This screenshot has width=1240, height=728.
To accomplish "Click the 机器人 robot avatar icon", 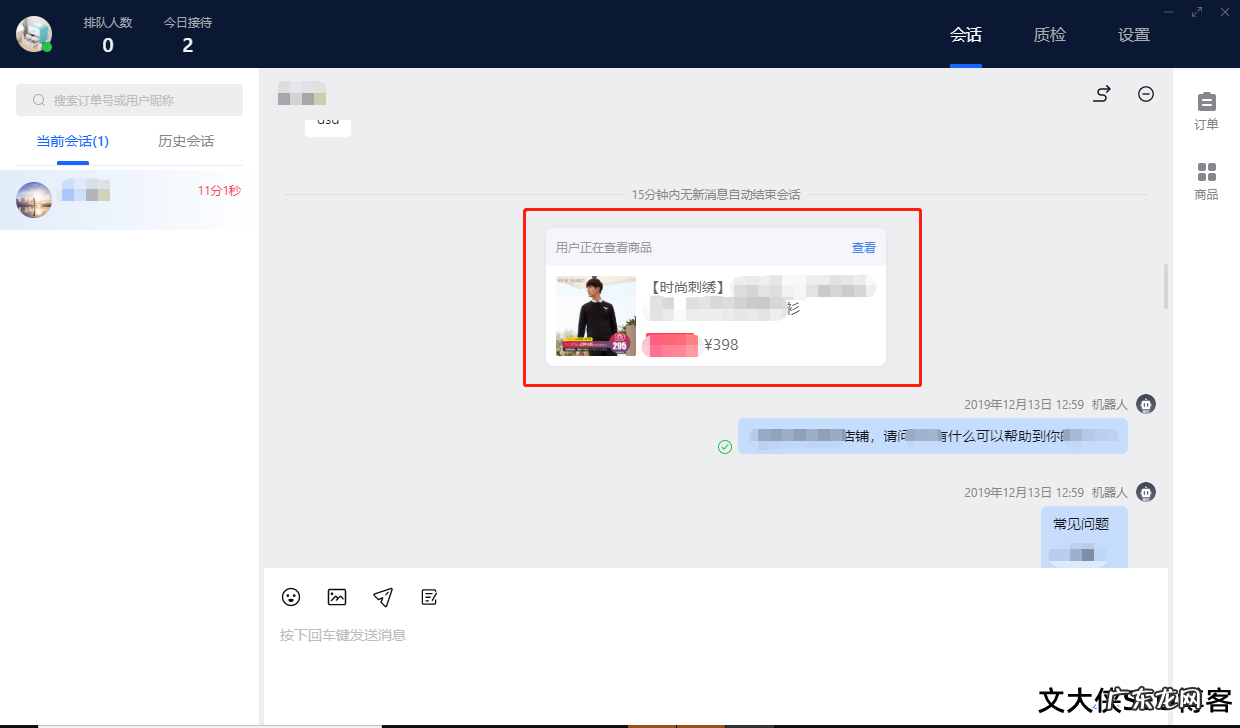I will [x=1146, y=404].
